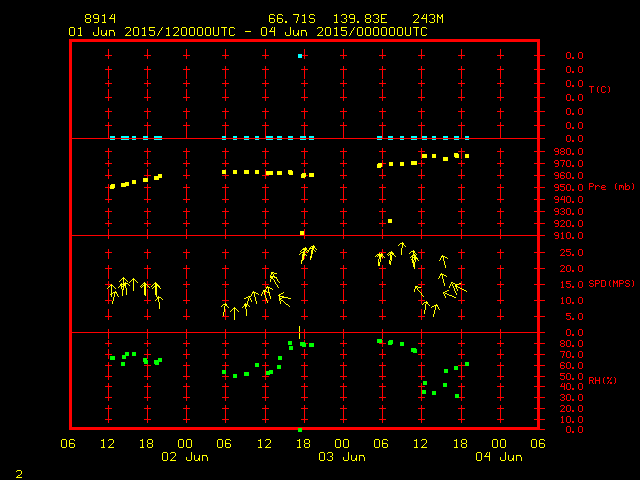The width and height of the screenshot is (640, 480).
Task: Click the start time 01 Jun 2015/120000UTC
Action: click(x=152, y=32)
